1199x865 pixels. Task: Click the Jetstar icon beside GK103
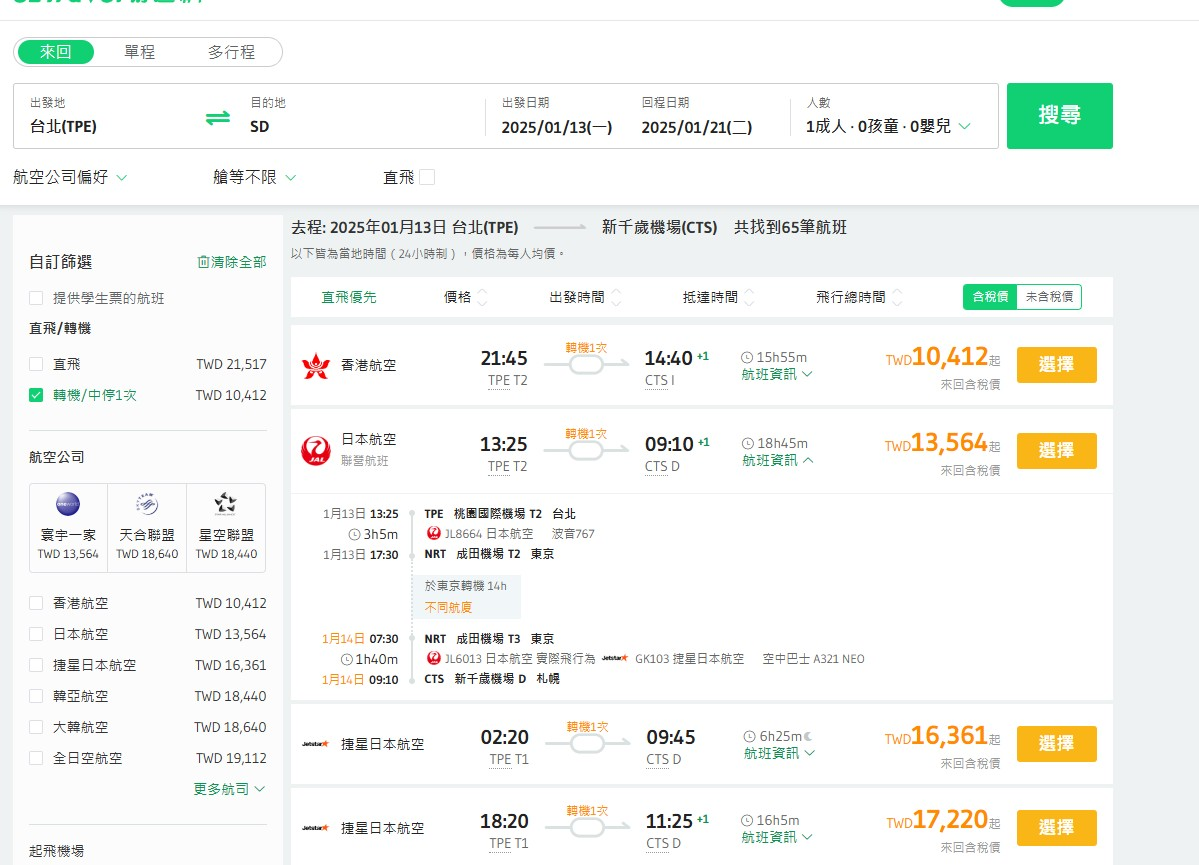pos(615,658)
